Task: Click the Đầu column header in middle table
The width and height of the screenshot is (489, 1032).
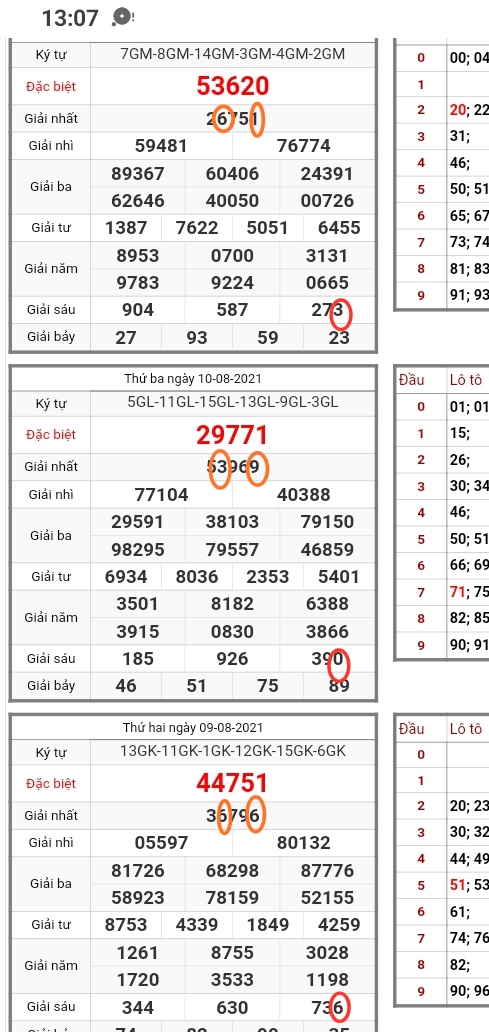Action: 411,380
